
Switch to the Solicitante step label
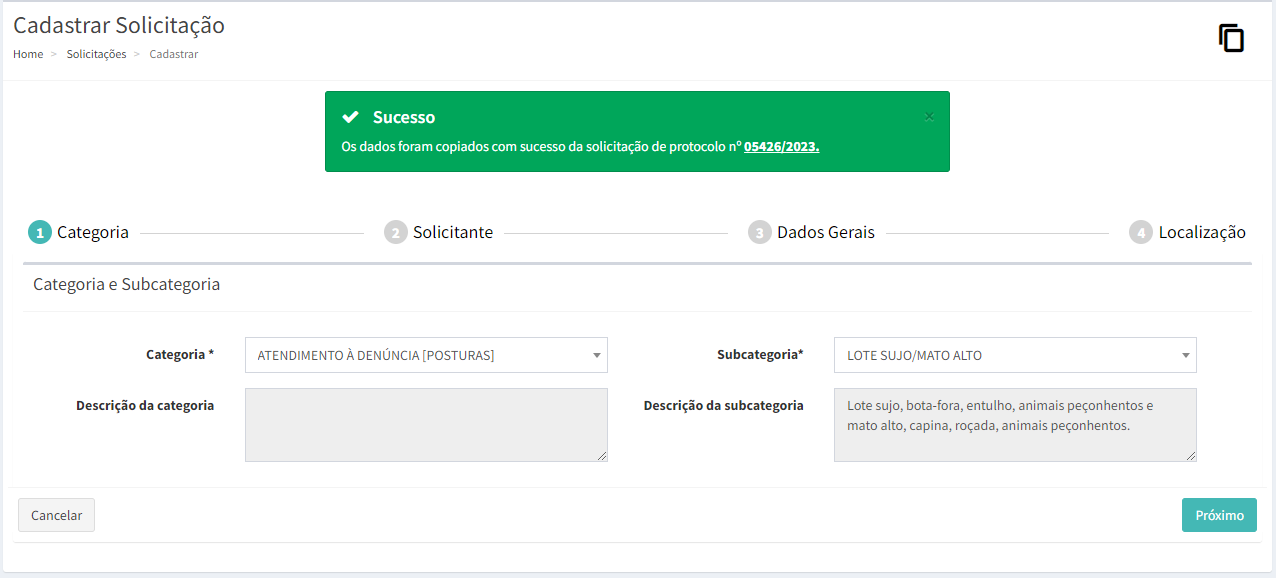click(452, 233)
